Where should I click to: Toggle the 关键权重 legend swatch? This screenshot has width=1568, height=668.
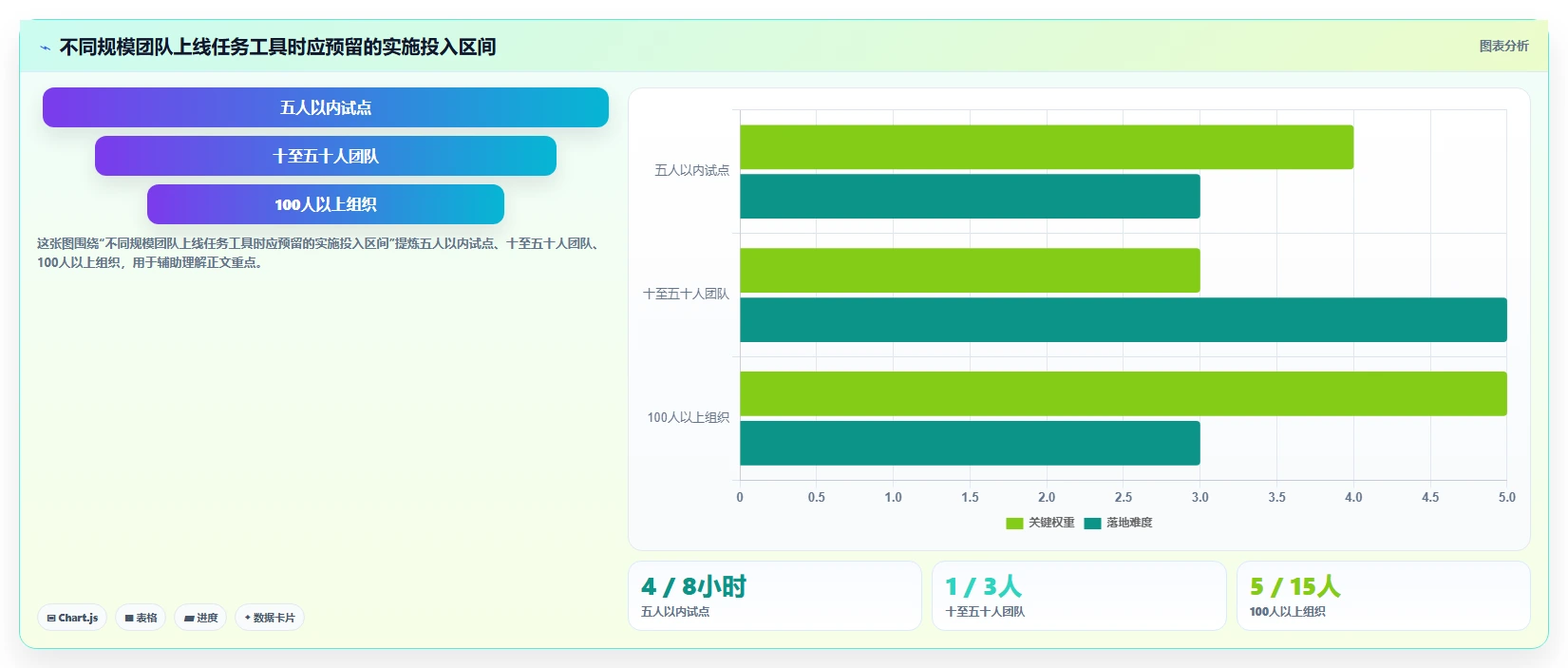1014,523
